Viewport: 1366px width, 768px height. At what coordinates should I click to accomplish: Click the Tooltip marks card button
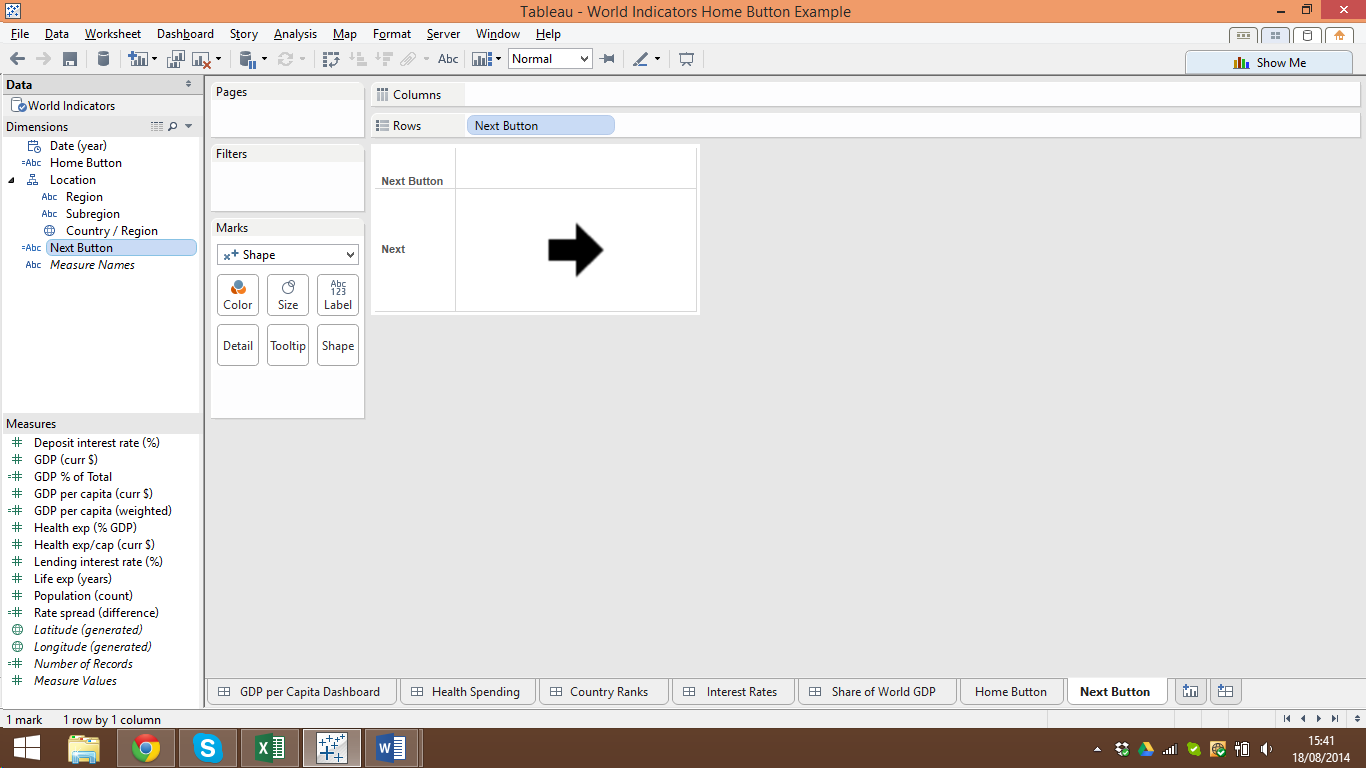(x=288, y=345)
